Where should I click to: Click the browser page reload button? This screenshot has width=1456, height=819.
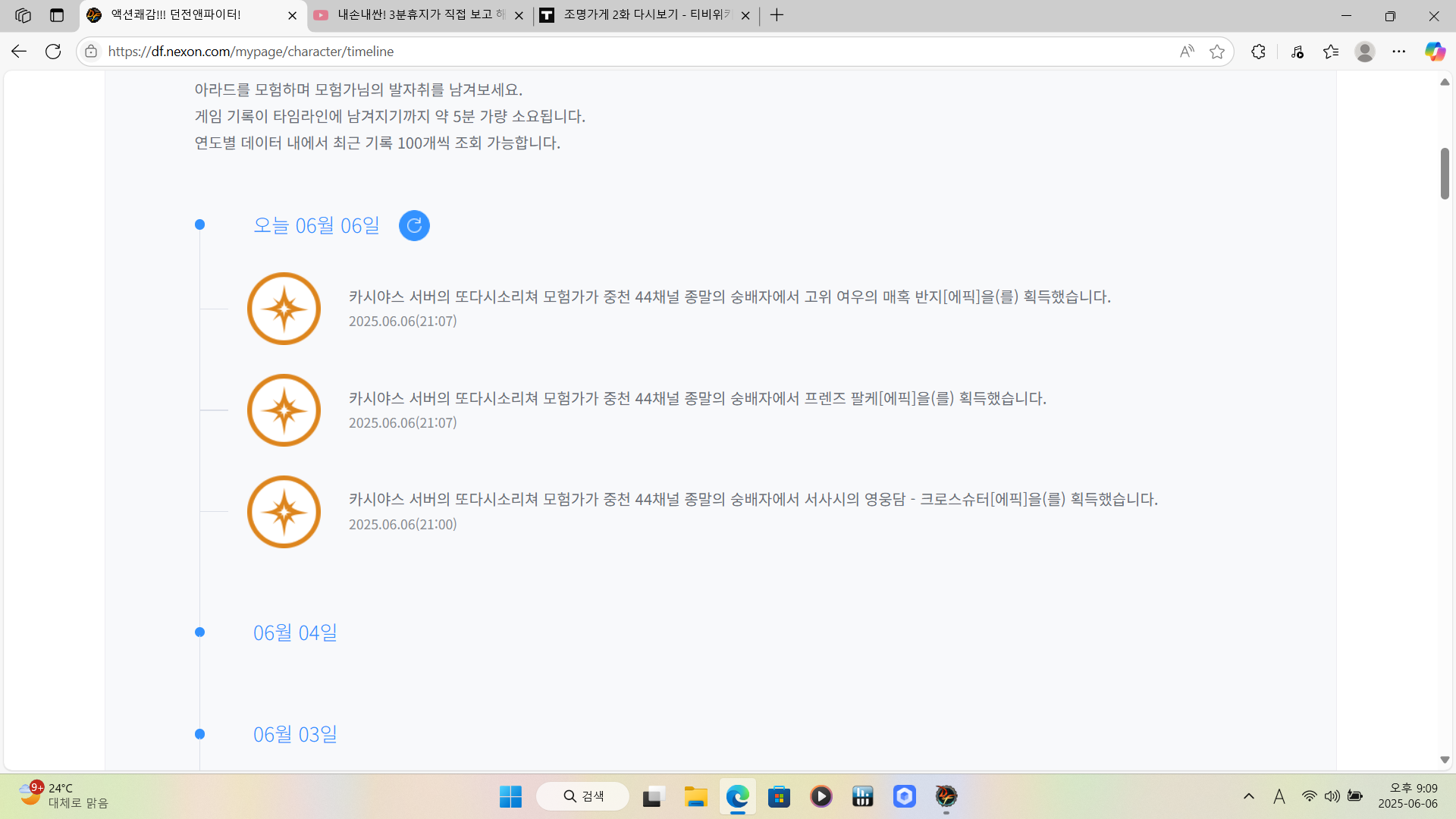[53, 52]
